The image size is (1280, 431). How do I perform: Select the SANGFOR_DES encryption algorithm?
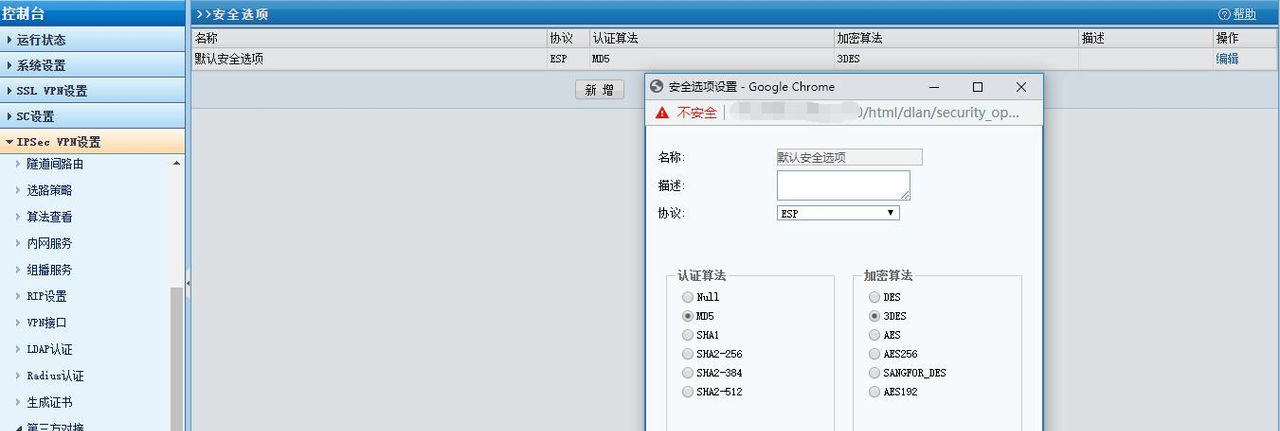point(875,373)
